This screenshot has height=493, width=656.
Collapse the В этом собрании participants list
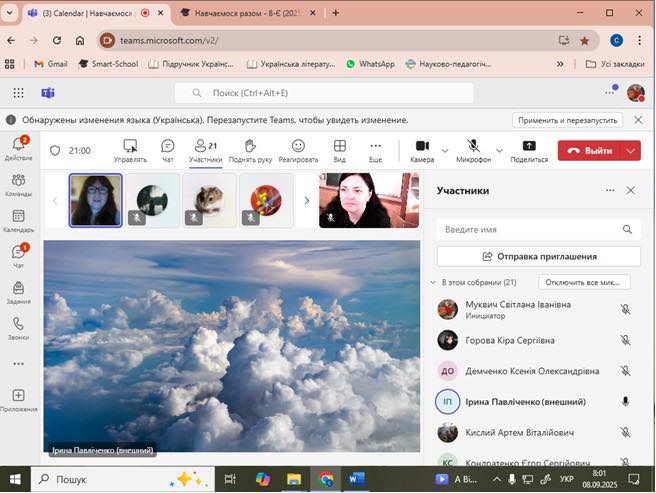433,283
